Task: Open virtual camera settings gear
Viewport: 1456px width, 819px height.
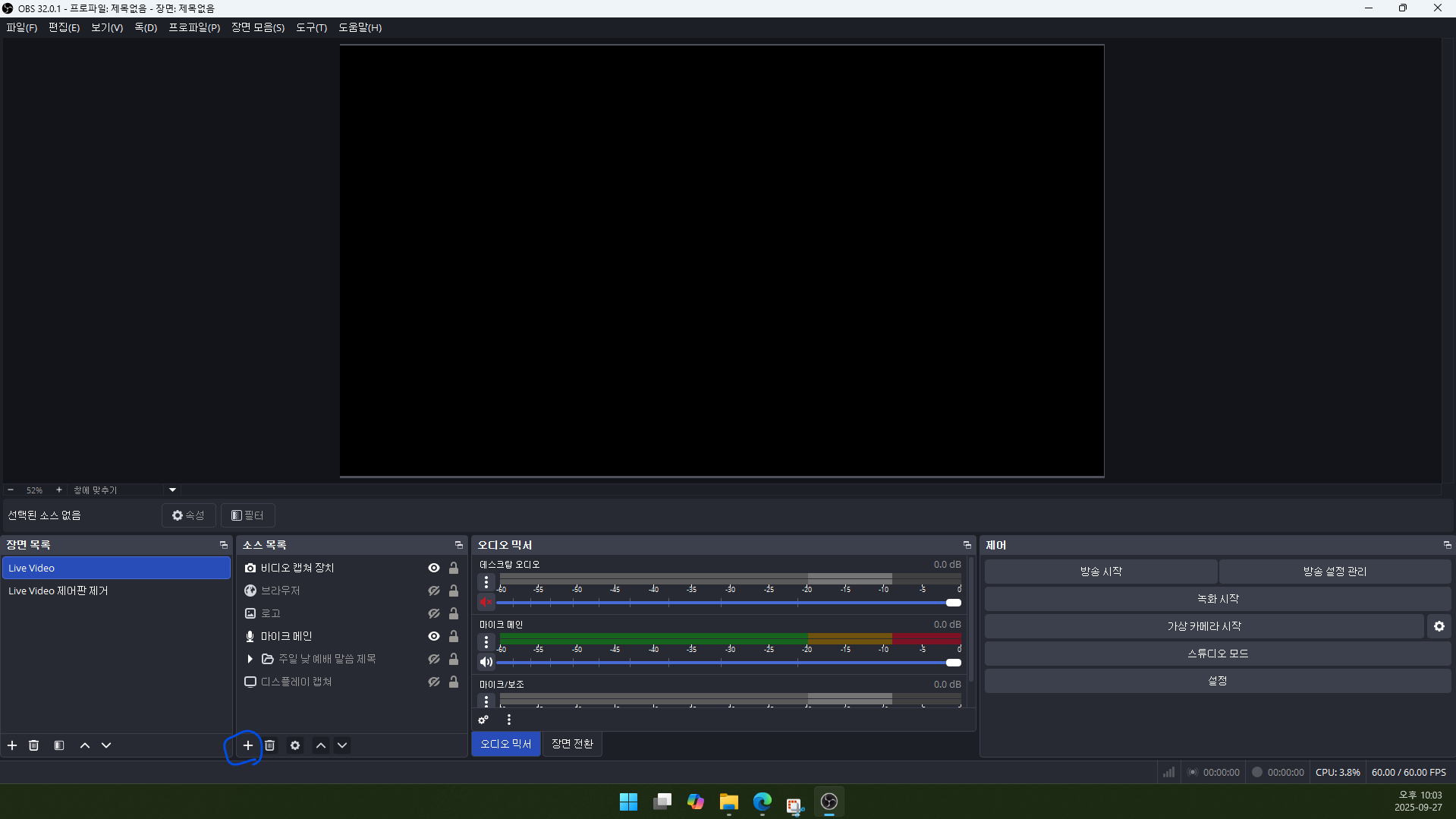Action: coord(1439,626)
